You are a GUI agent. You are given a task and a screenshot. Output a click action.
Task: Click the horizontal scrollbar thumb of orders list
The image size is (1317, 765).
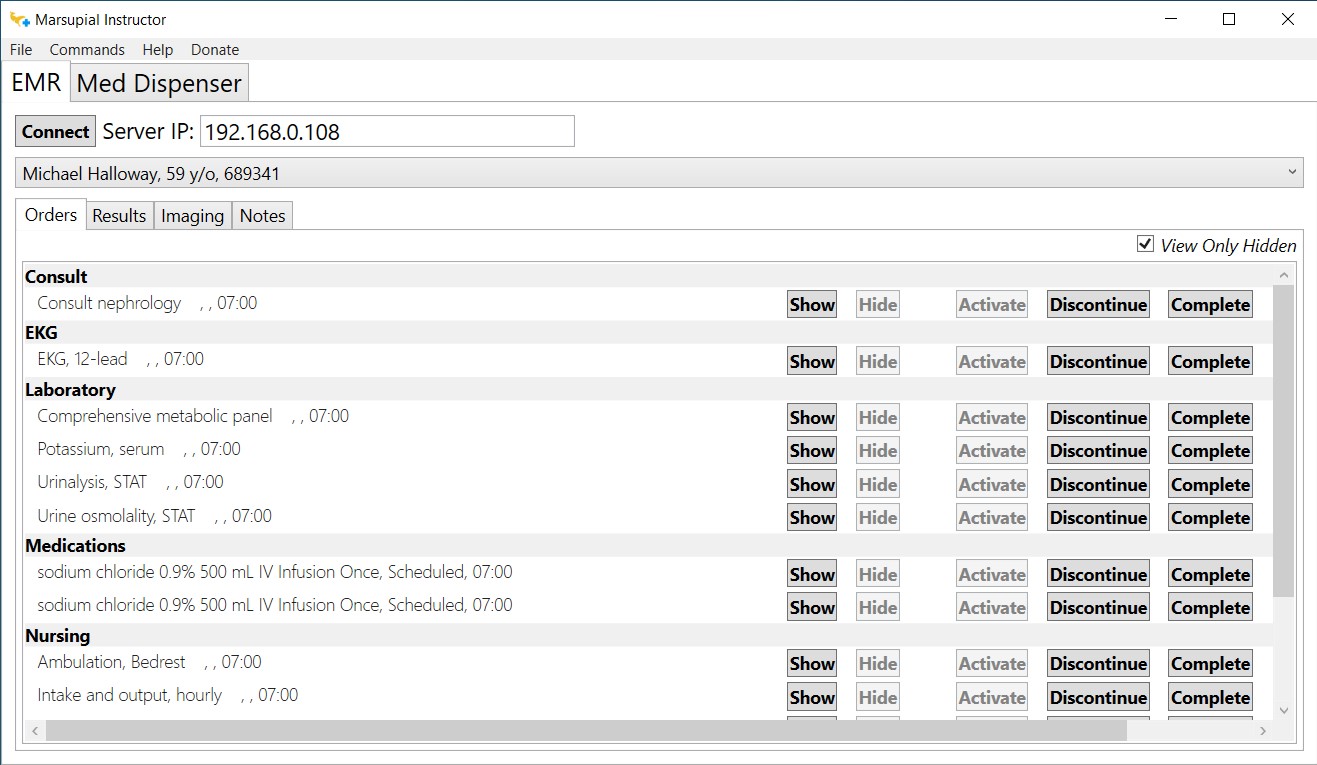[586, 731]
